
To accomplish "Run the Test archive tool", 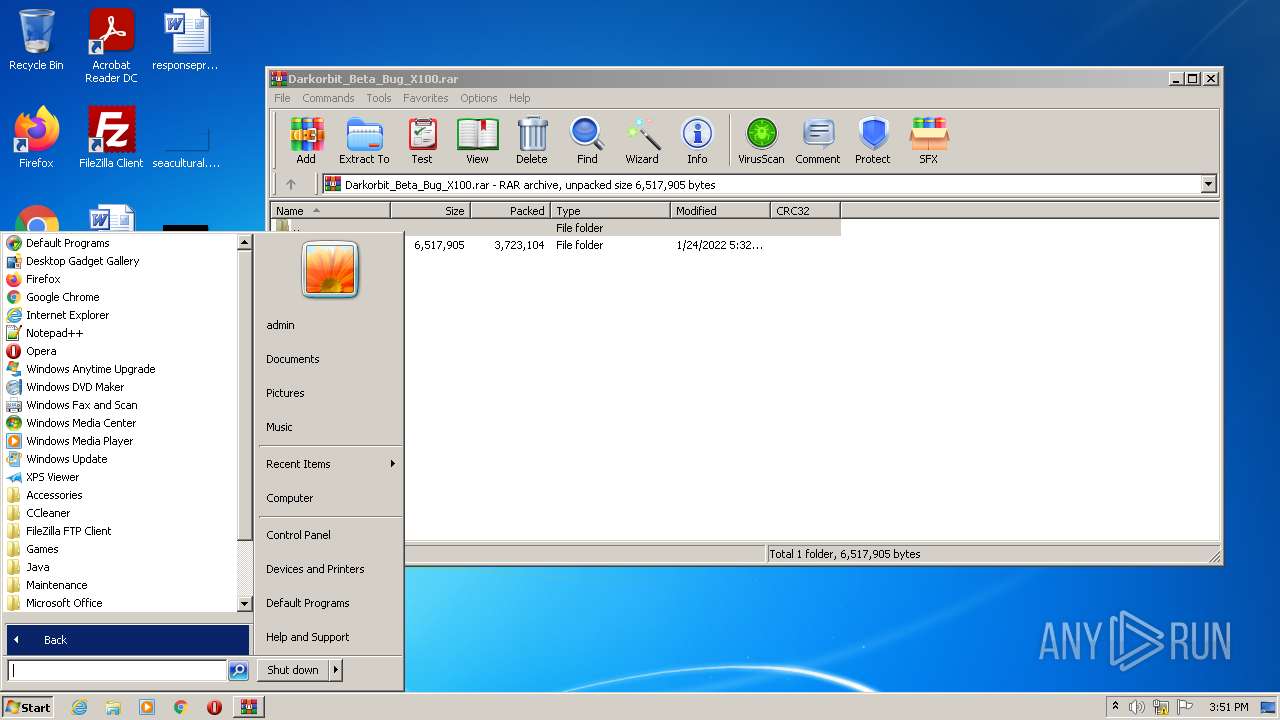I will [x=422, y=140].
